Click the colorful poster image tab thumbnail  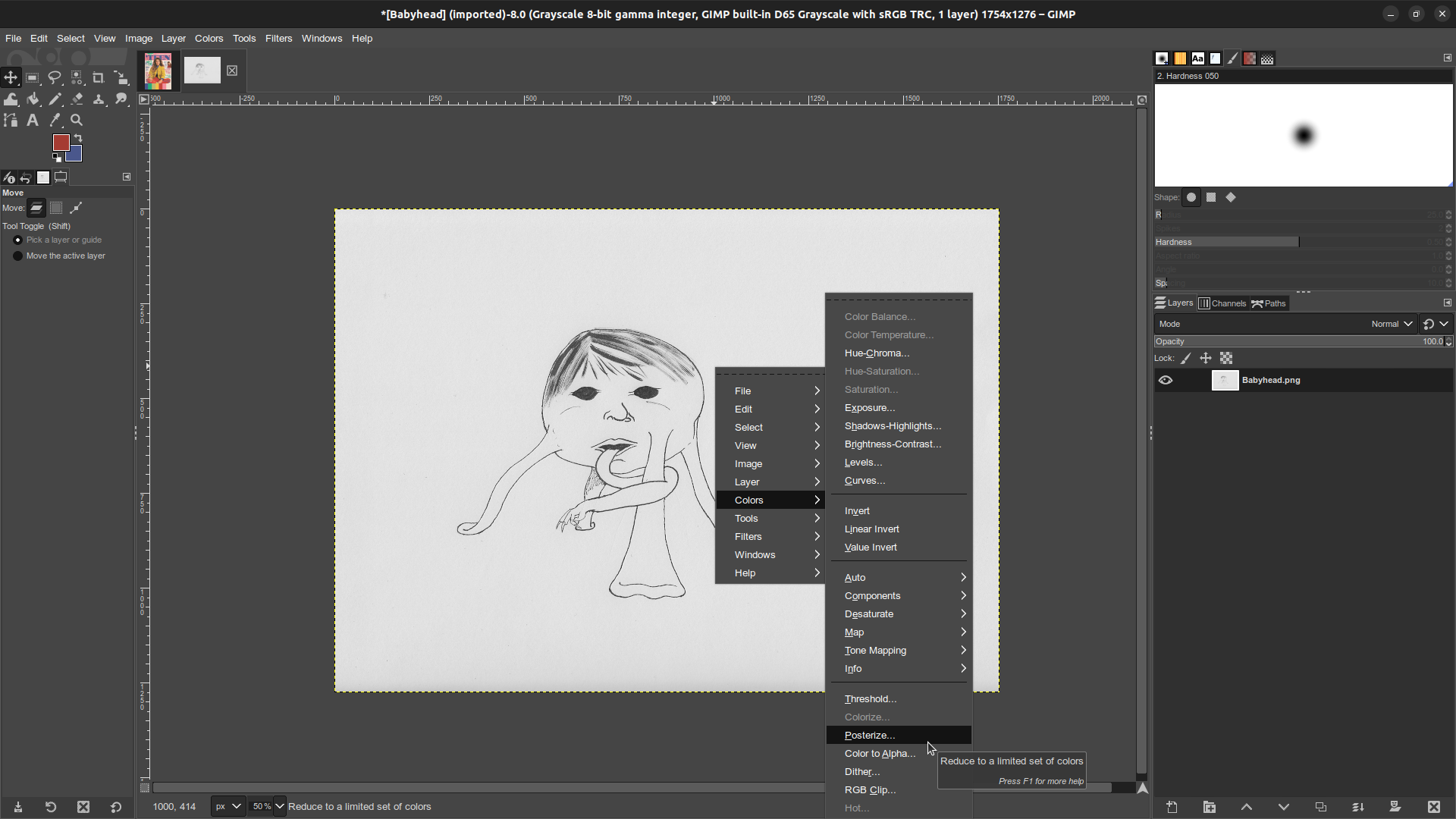(158, 71)
